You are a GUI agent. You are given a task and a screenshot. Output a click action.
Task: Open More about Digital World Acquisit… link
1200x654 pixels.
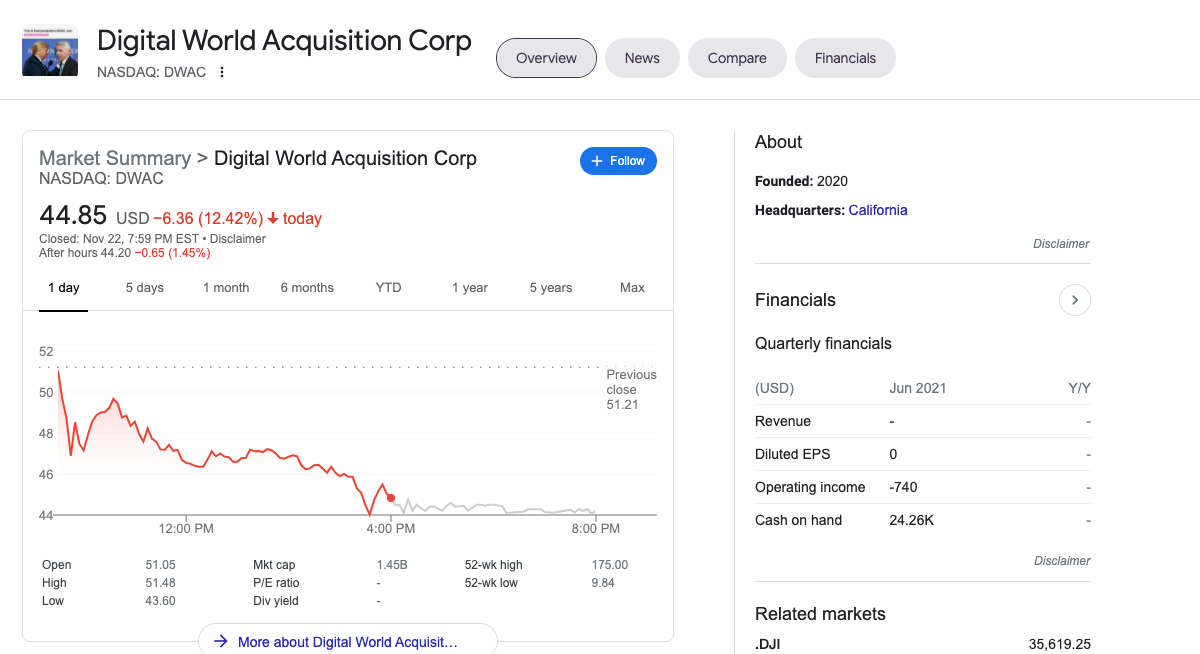point(348,641)
